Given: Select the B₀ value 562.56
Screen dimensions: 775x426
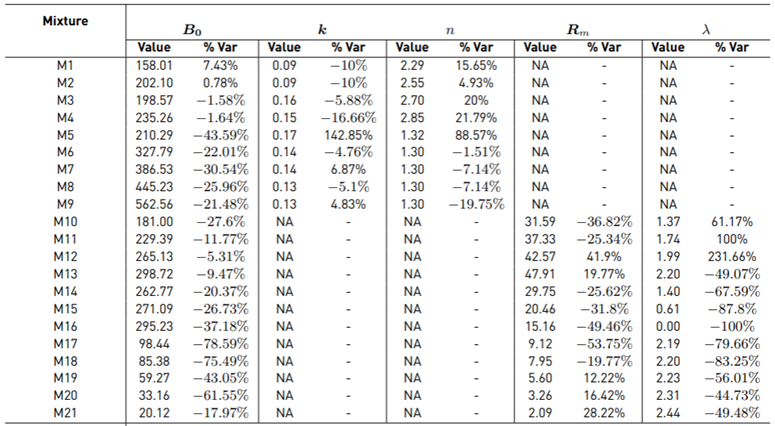Looking at the screenshot, I should [x=156, y=200].
